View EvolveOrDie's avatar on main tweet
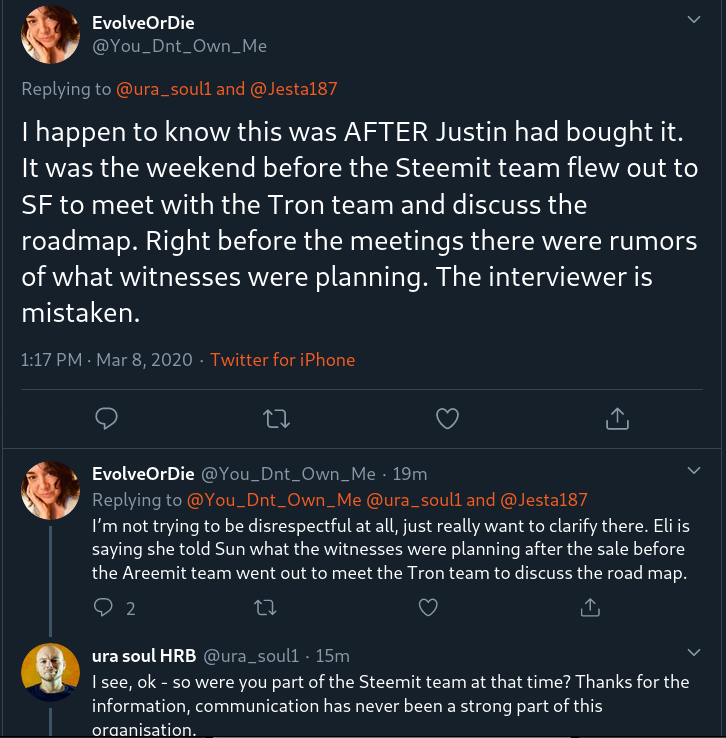 point(50,34)
